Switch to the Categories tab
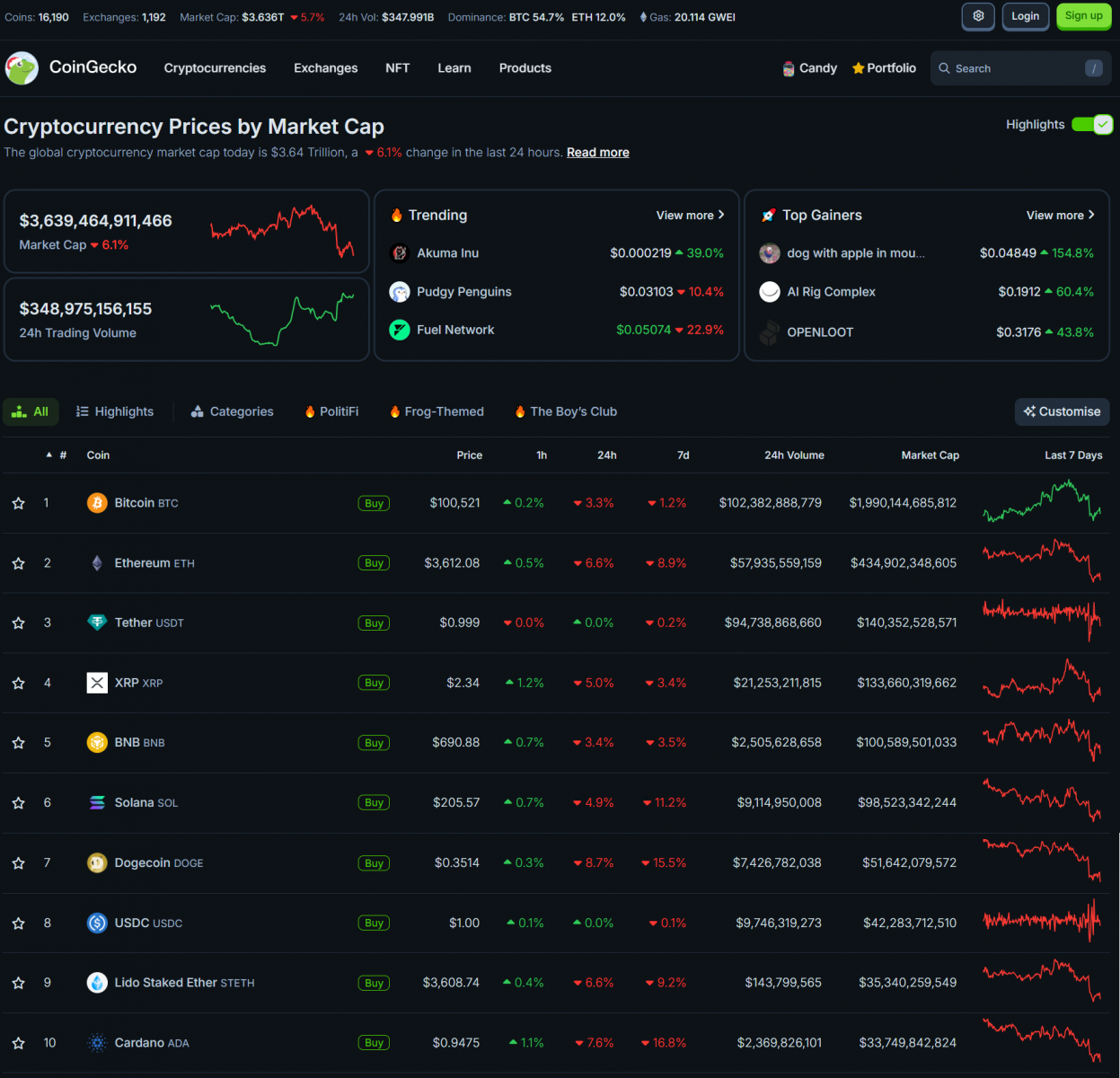 233,411
